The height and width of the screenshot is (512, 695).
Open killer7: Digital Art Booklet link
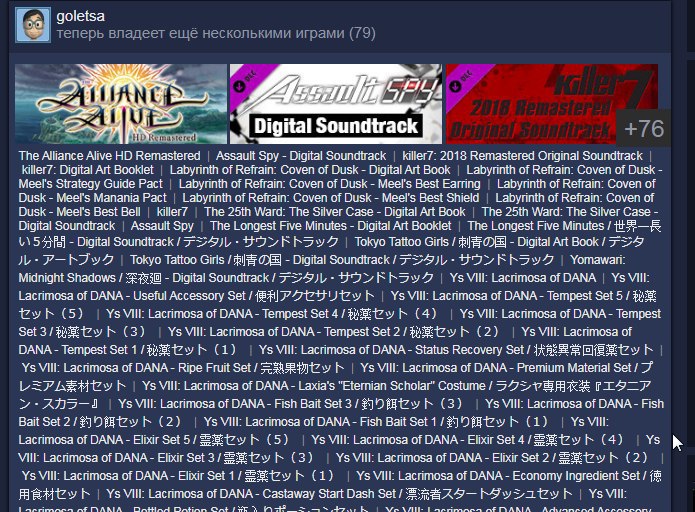click(88, 170)
